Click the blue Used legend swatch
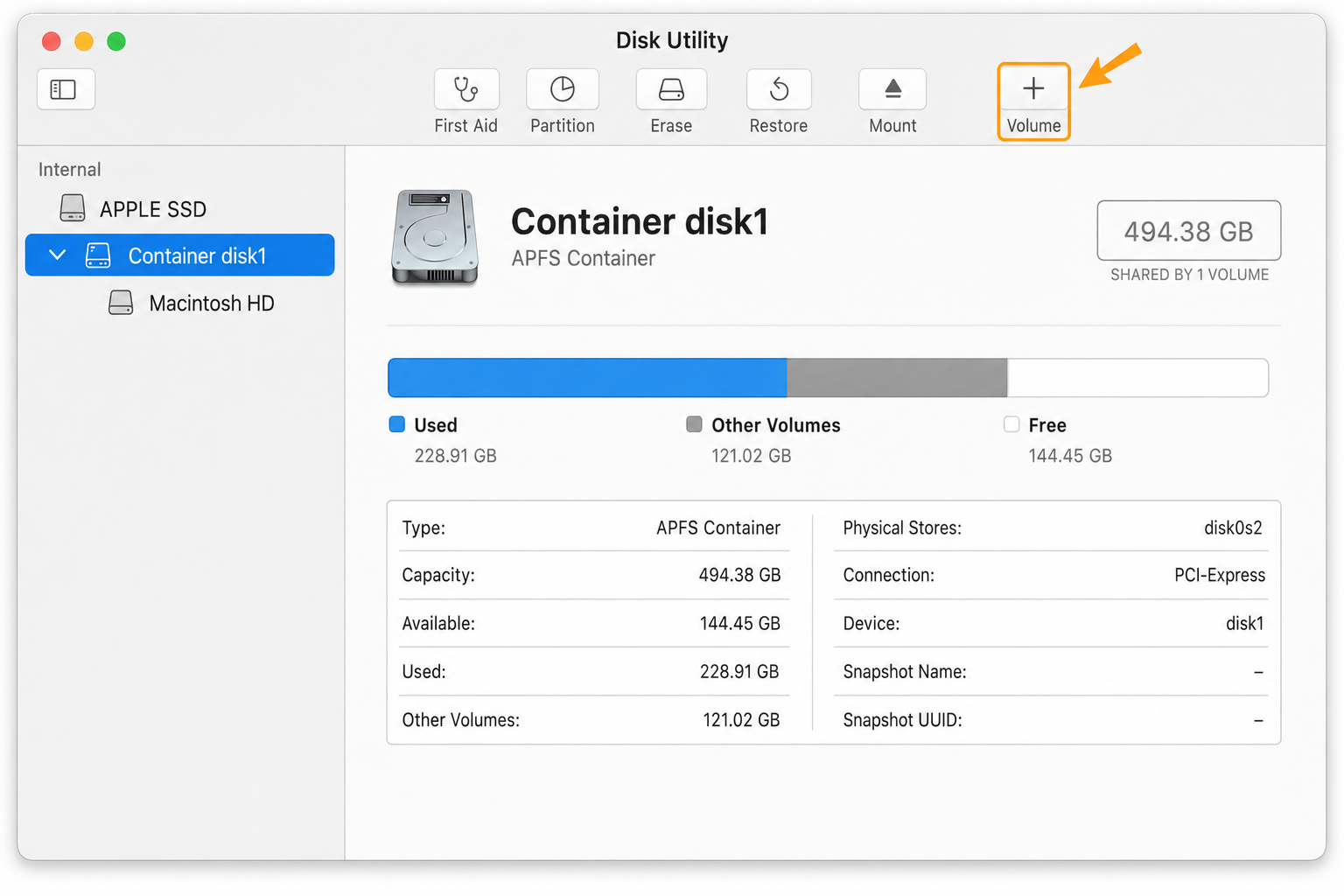The width and height of the screenshot is (1344, 896). click(x=397, y=424)
